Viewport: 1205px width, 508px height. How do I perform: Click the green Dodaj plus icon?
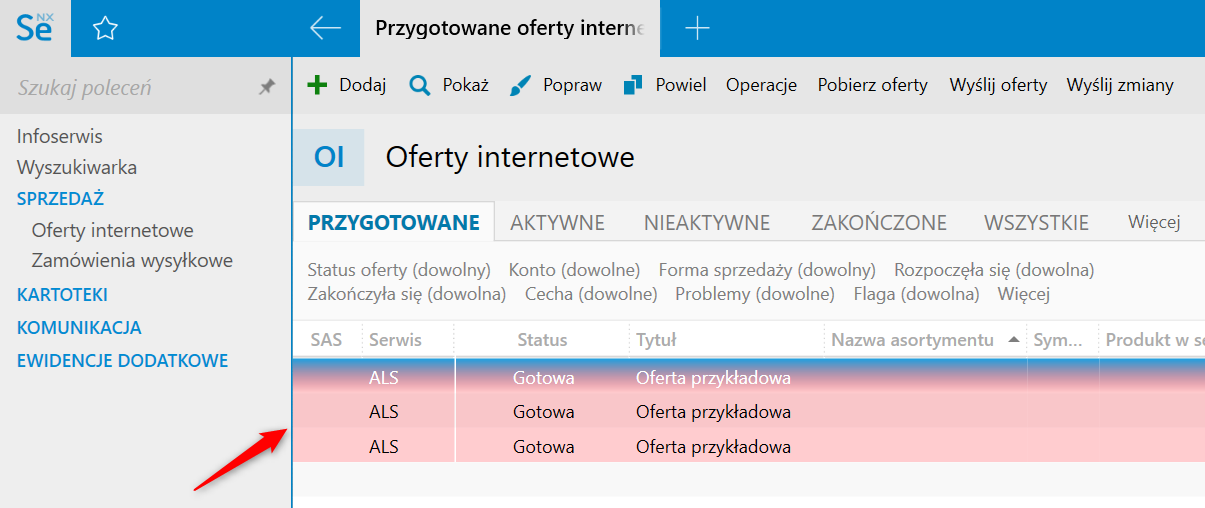[317, 85]
